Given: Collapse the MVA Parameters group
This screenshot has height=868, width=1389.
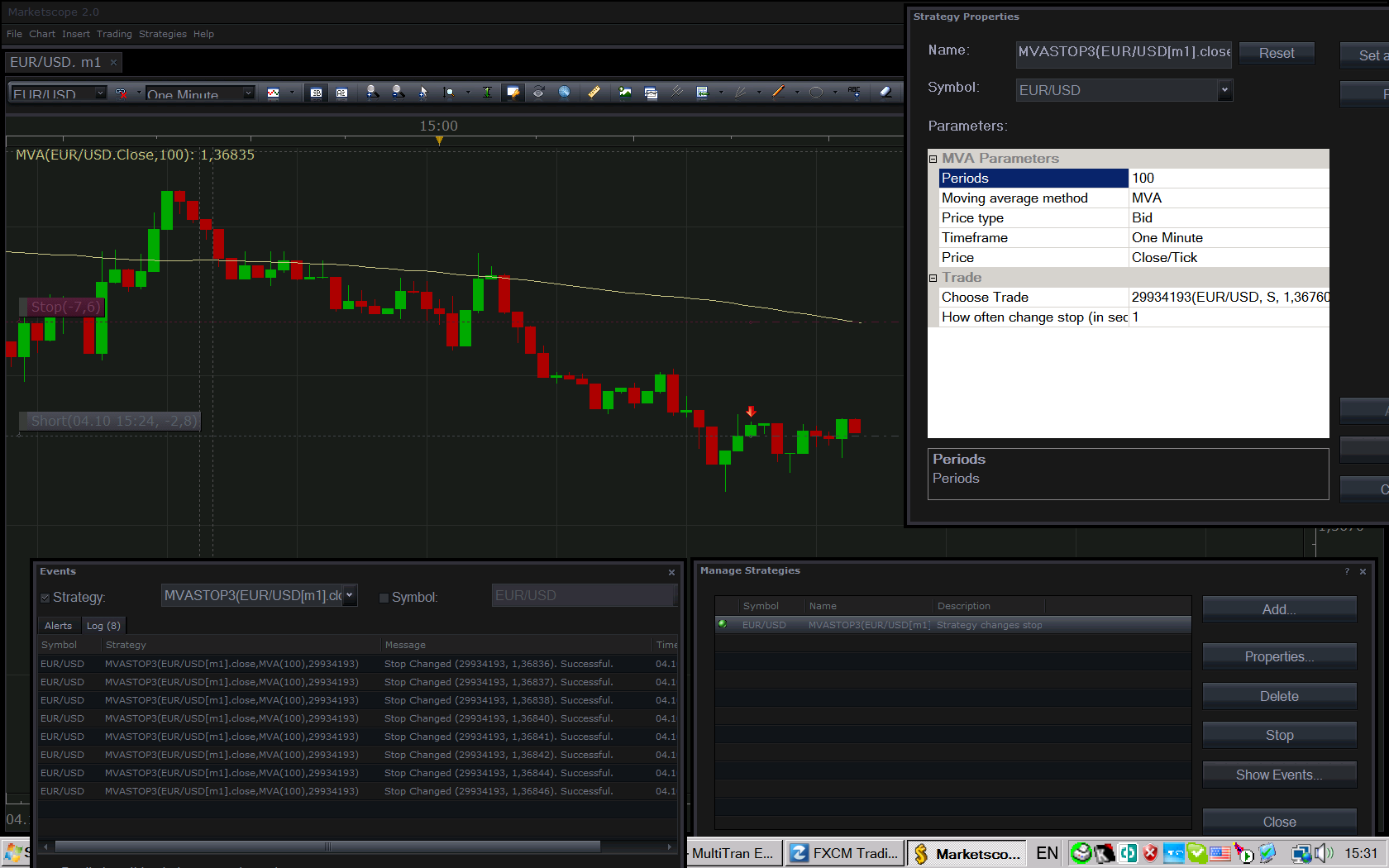Looking at the screenshot, I should pyautogui.click(x=933, y=159).
